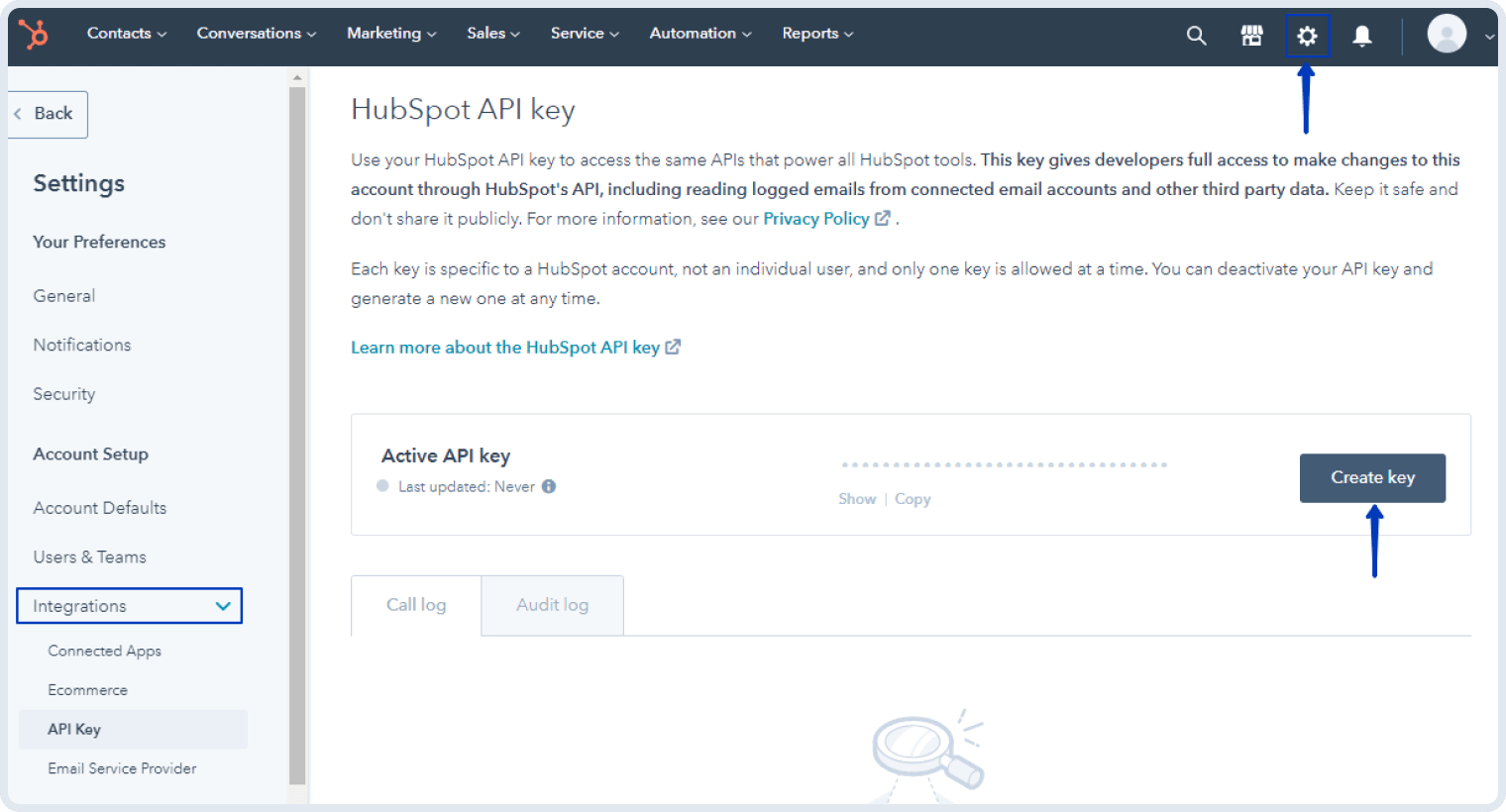1506x812 pixels.
Task: Click the external link icon on Privacy Policy
Action: (883, 218)
